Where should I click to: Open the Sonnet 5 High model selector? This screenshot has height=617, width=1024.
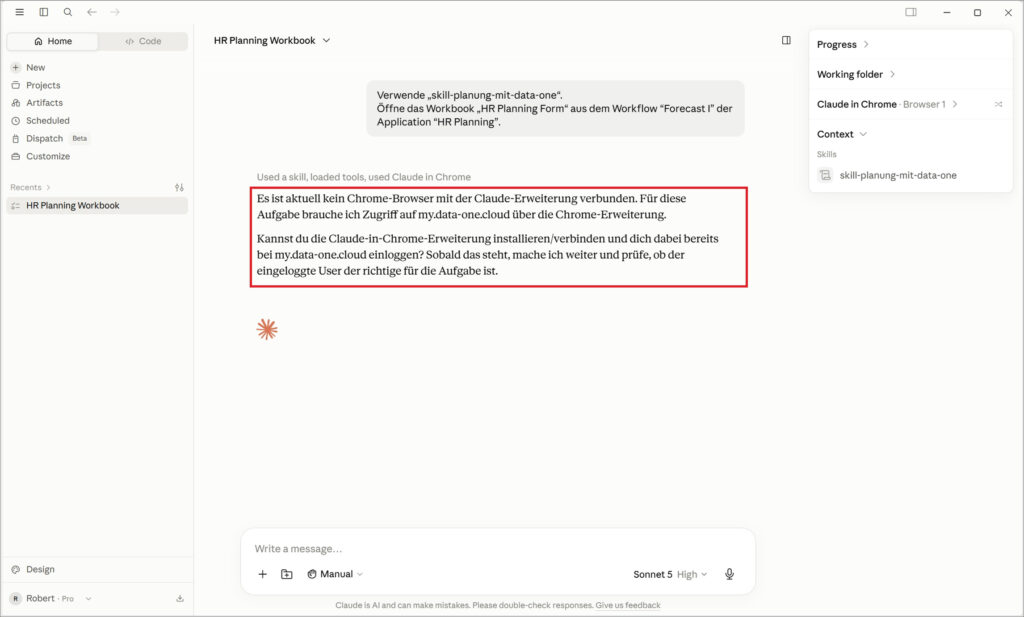point(670,575)
